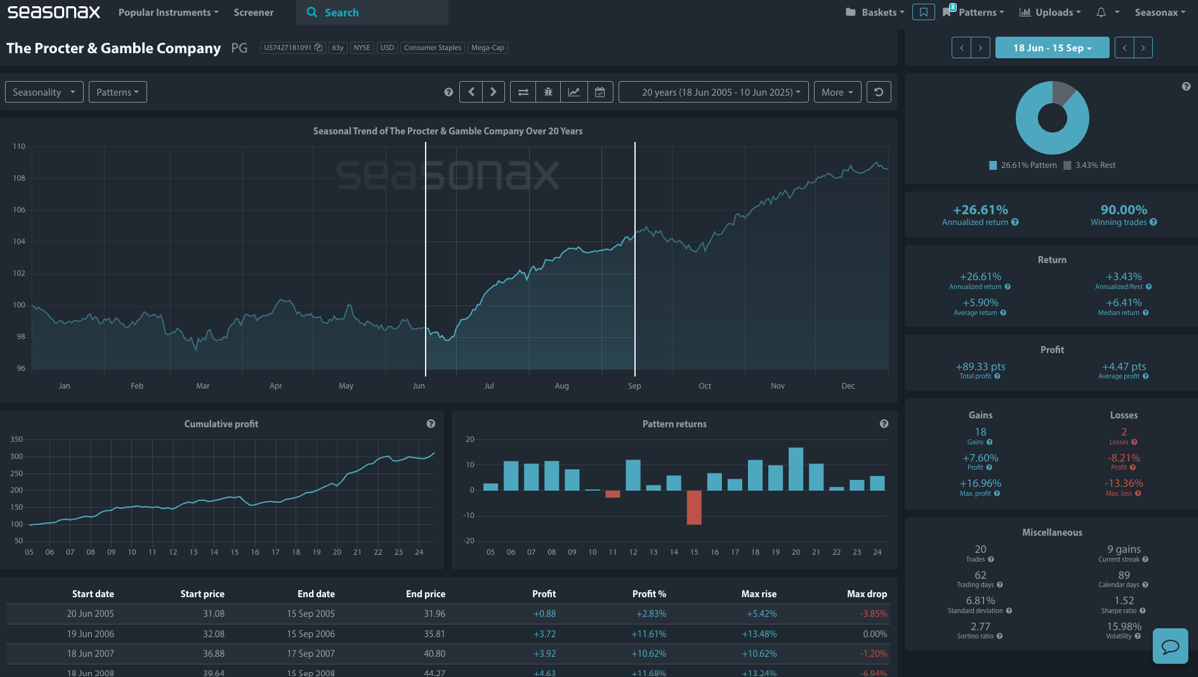Click the USD tag
The width and height of the screenshot is (1198, 677).
pyautogui.click(x=387, y=47)
